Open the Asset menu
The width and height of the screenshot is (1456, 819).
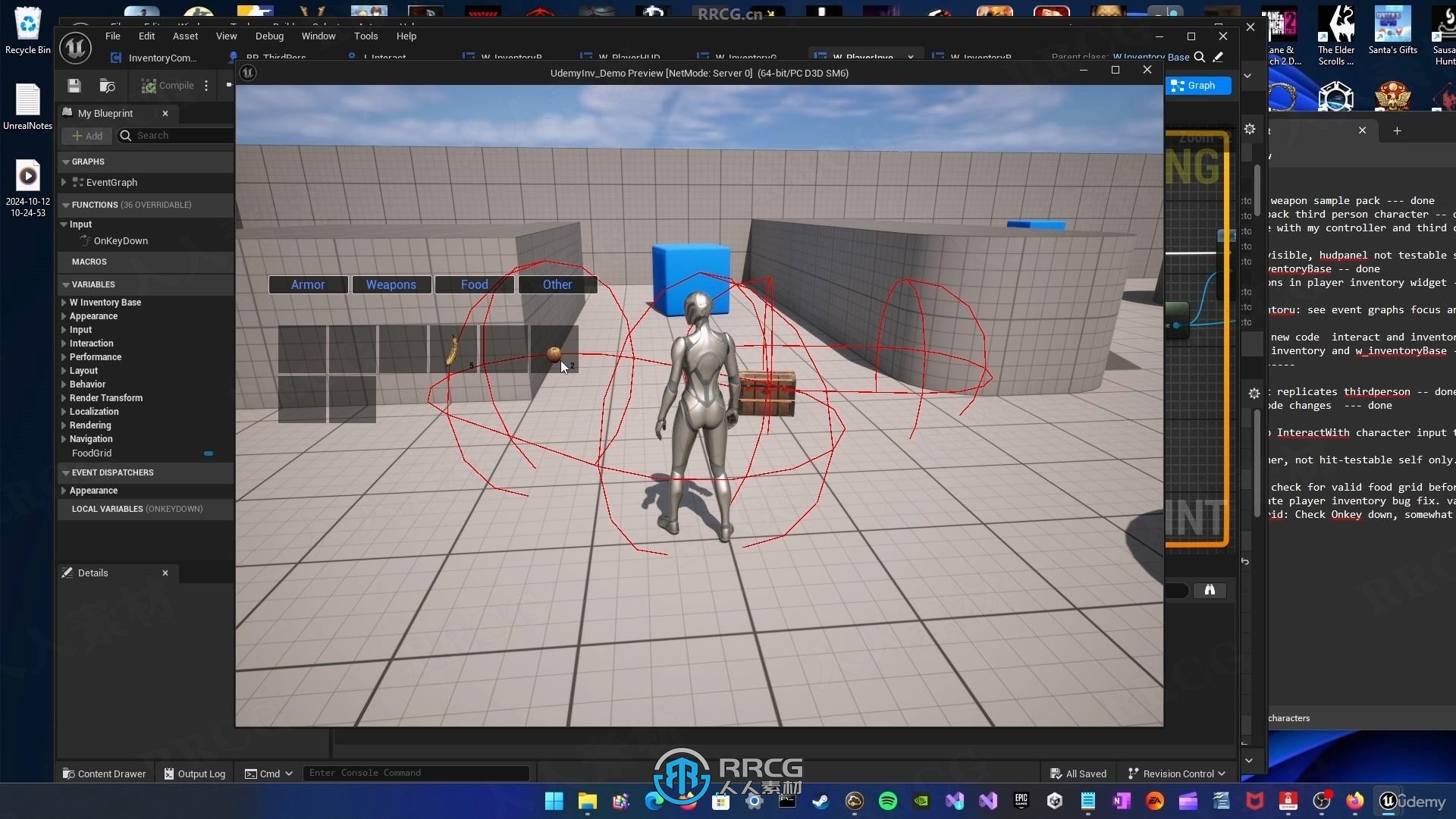point(185,36)
